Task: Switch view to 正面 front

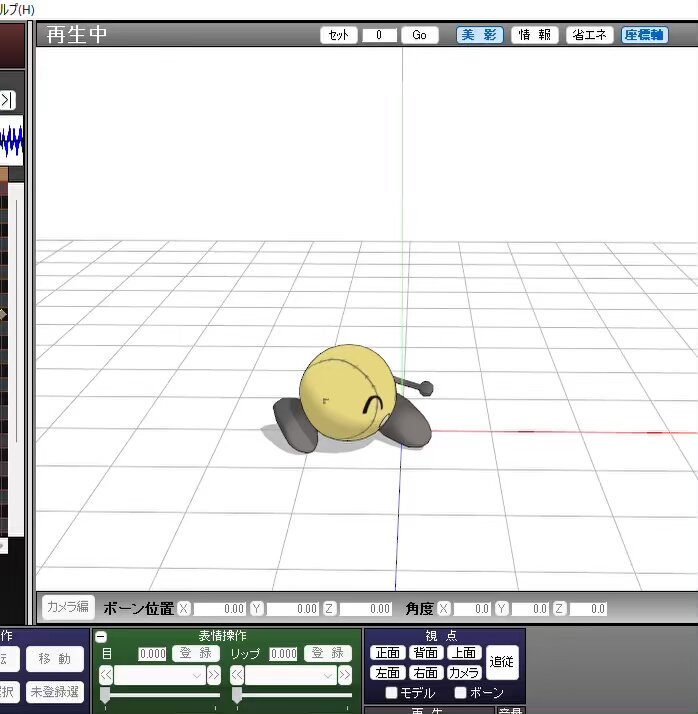Action: [387, 653]
